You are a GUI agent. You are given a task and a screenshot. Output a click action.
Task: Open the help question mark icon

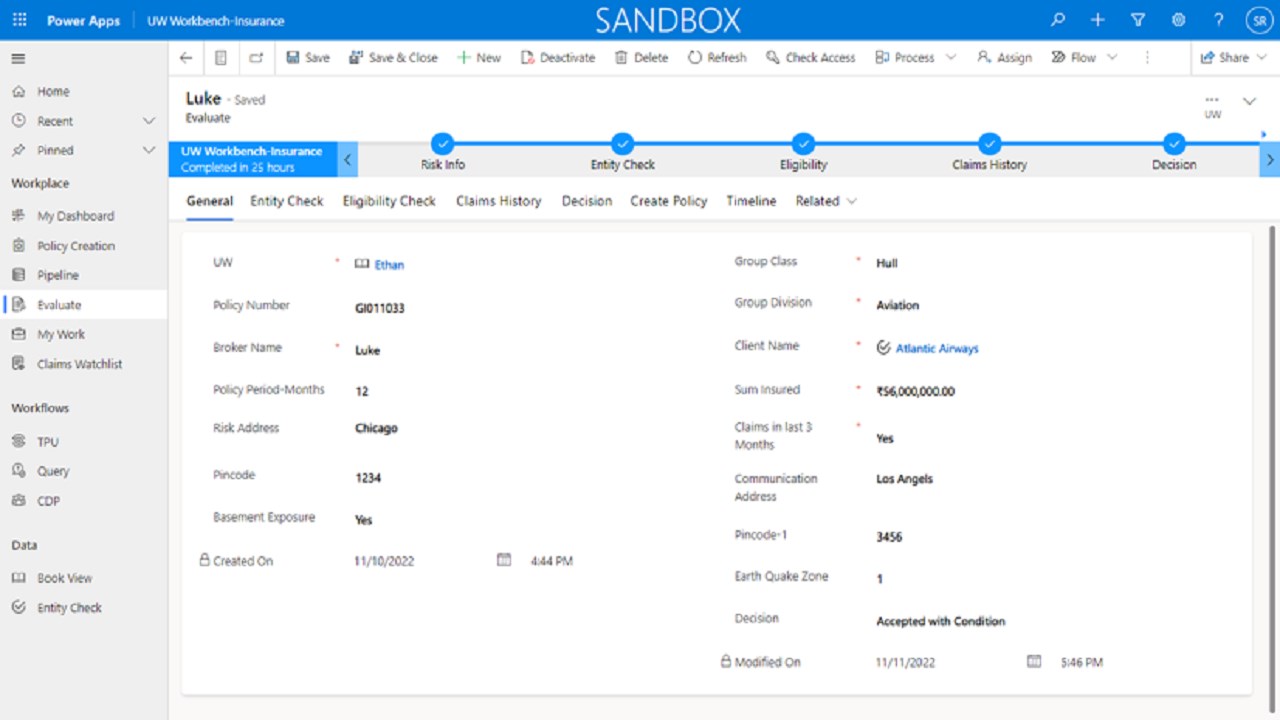tap(1218, 20)
